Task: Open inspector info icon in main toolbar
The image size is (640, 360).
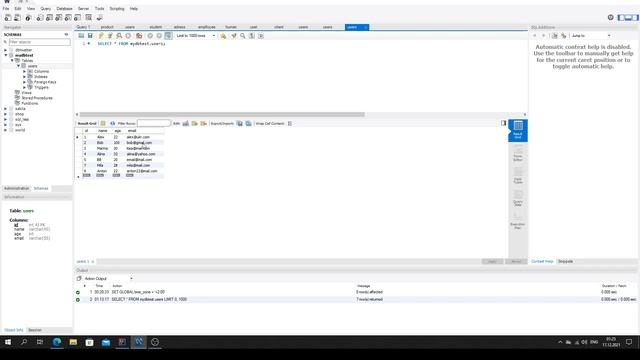Action: 28,18
